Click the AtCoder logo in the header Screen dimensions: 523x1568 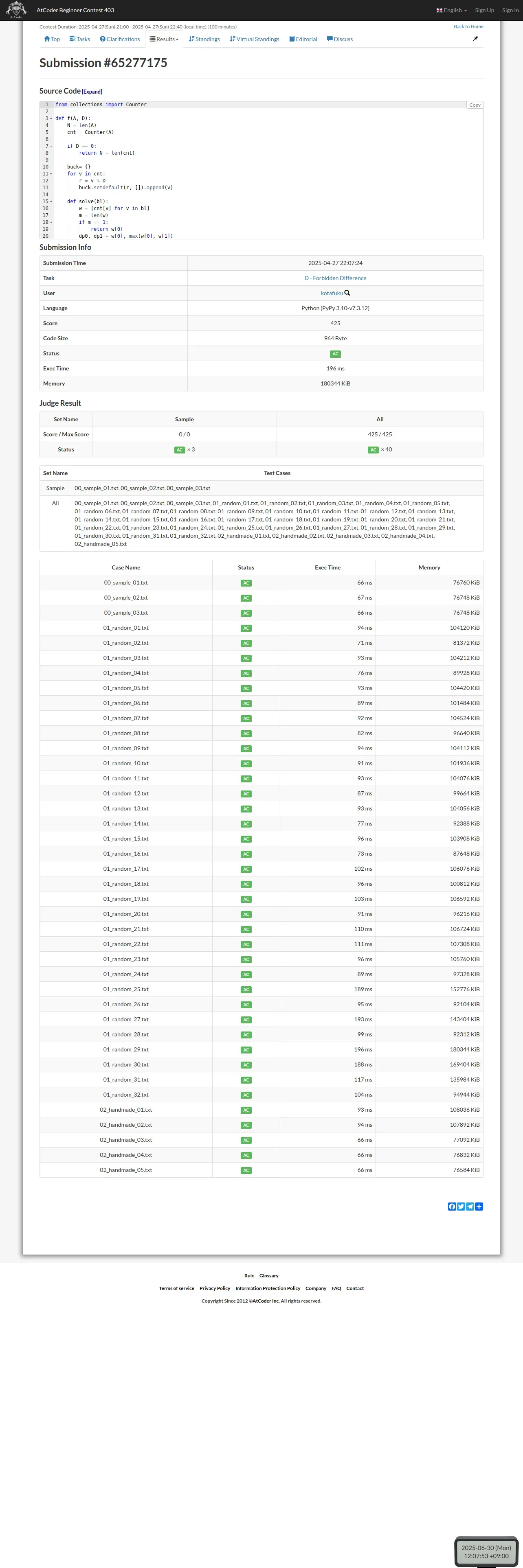coord(16,10)
